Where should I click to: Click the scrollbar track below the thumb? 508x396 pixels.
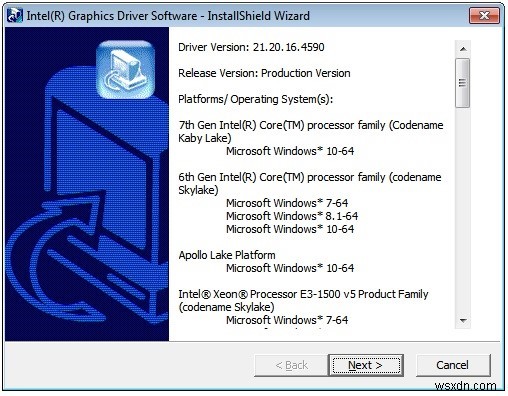(x=463, y=210)
